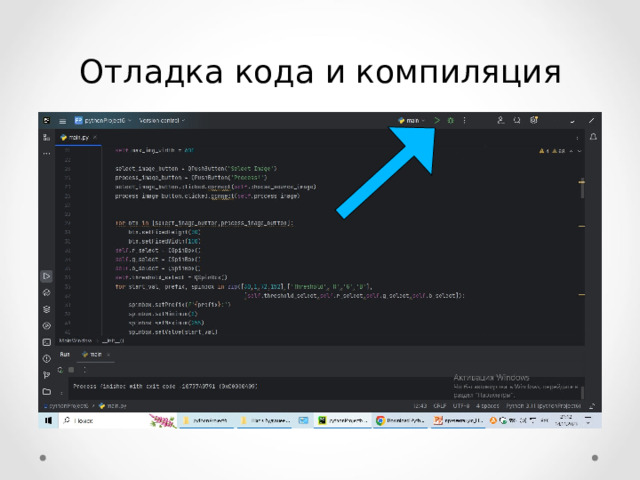Viewport: 640px width, 480px height.
Task: Open the pythonProject6 project dropdown
Action: click(103, 120)
